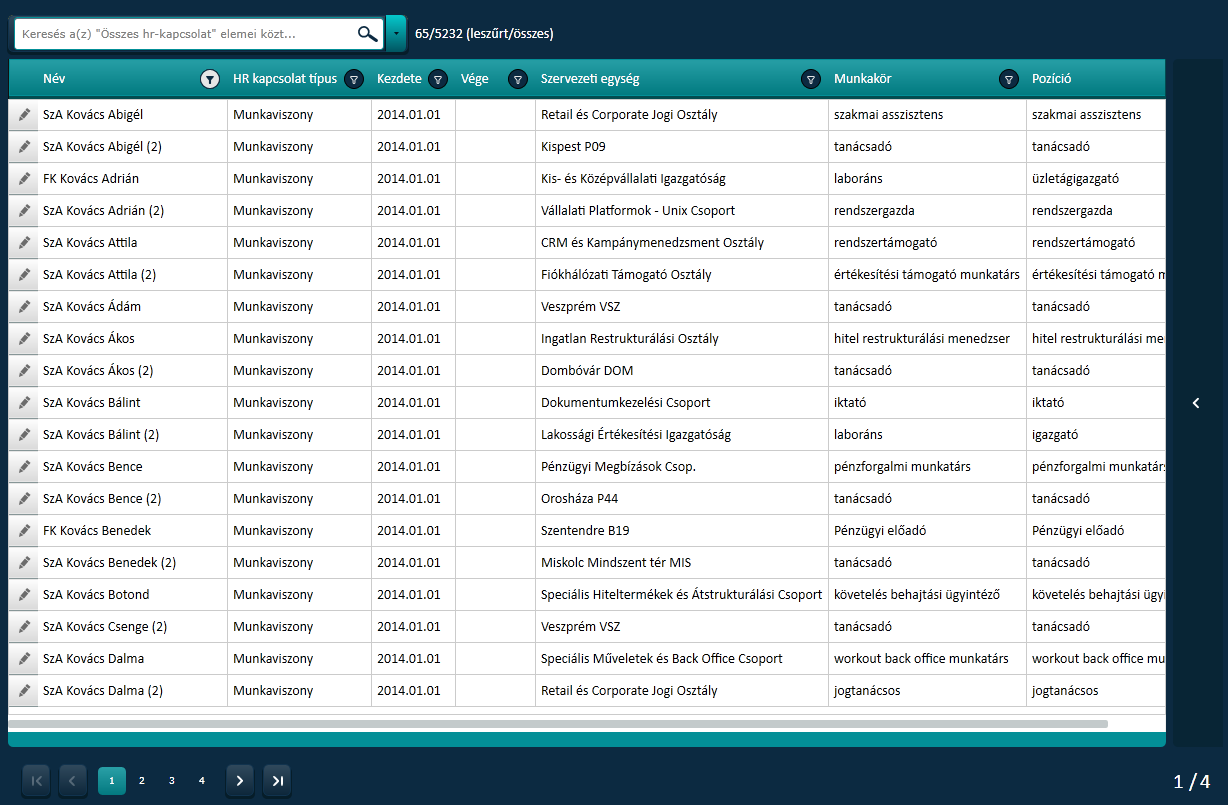The height and width of the screenshot is (805, 1228).
Task: Select the "Dombóvár DOM" cell
Action: [x=682, y=371]
